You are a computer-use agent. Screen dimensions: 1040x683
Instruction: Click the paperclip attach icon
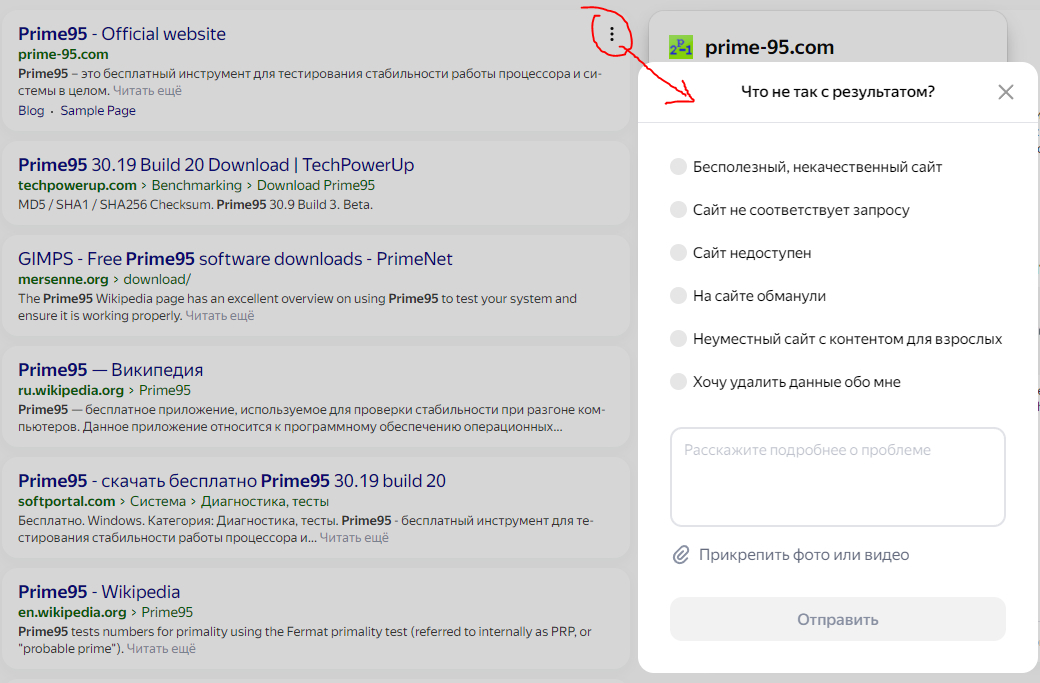tap(681, 555)
